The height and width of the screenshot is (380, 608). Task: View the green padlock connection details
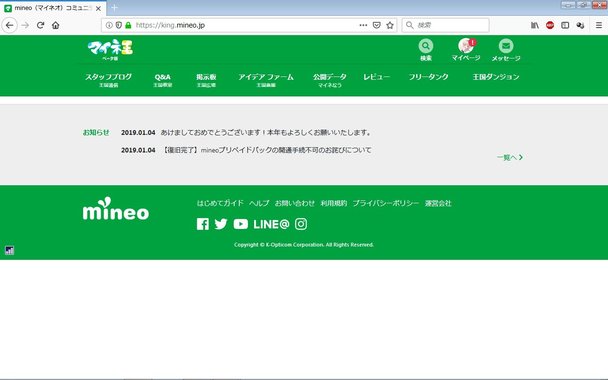[x=128, y=25]
